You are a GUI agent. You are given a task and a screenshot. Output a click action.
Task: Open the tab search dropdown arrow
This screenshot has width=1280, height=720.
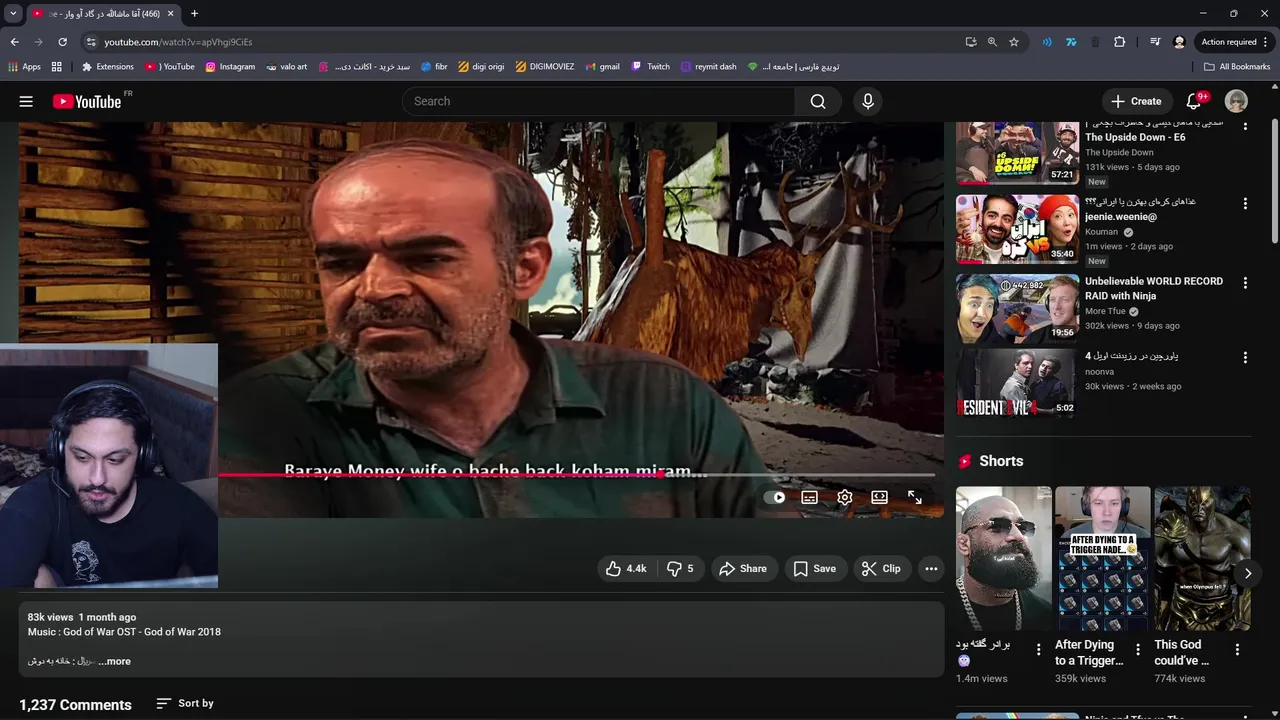tap(13, 14)
